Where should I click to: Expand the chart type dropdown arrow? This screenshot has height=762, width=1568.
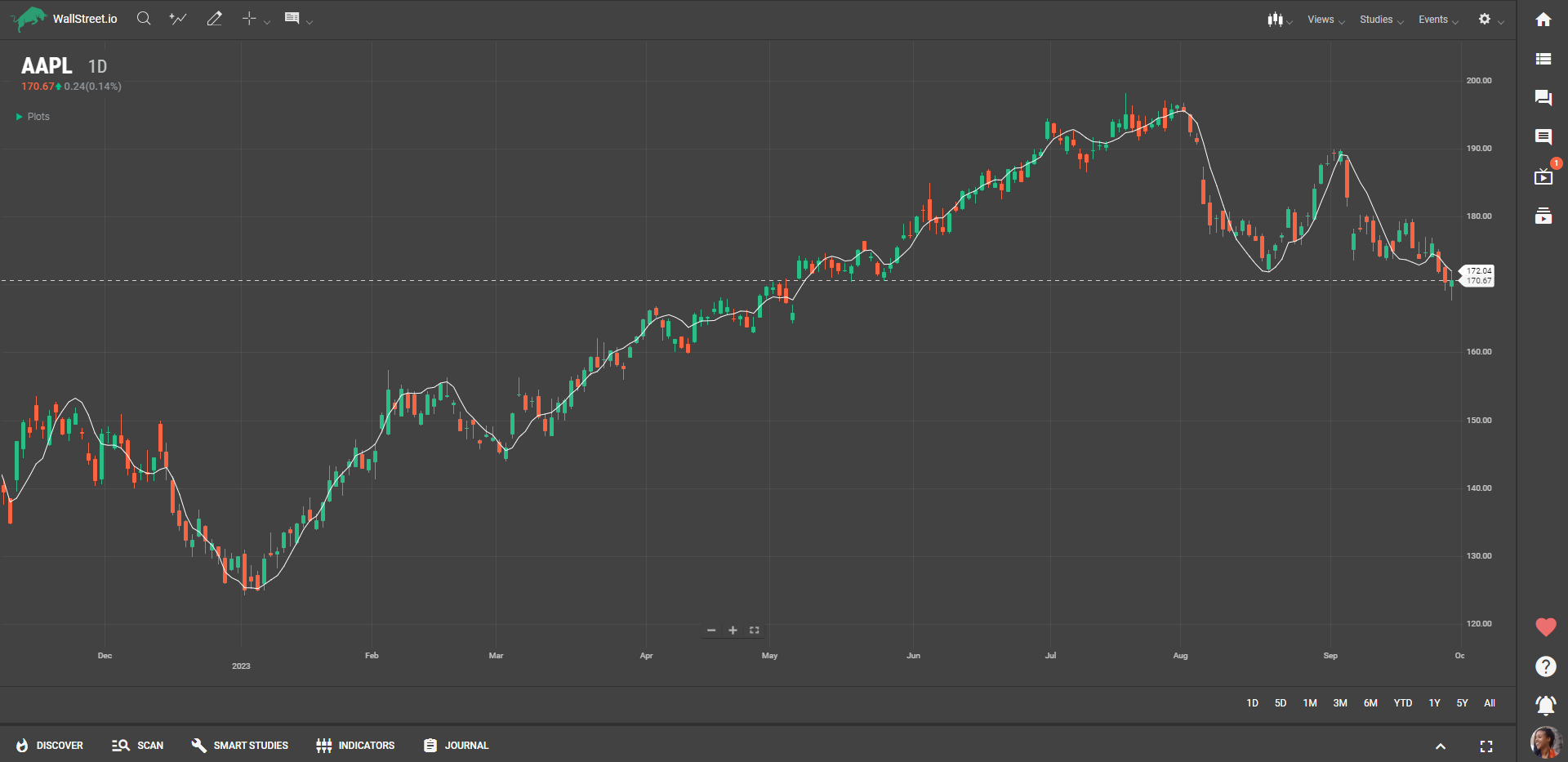(x=1290, y=22)
